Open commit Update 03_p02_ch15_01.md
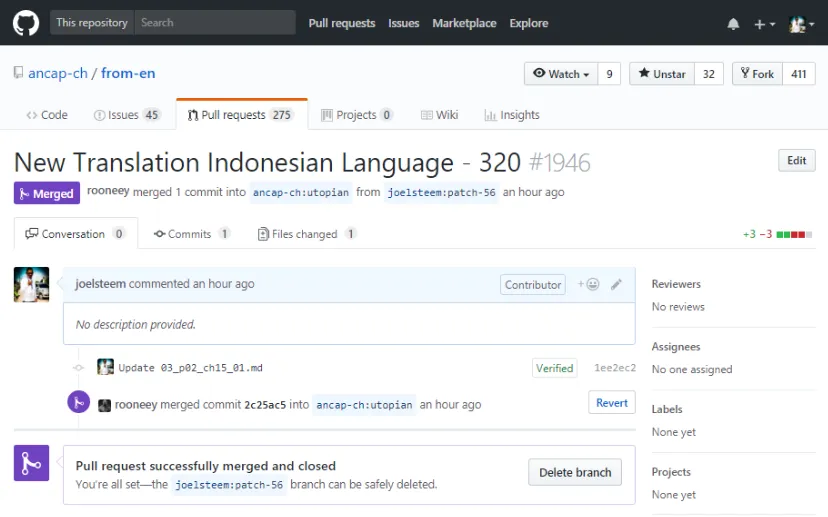The height and width of the screenshot is (517, 828). pos(190,368)
